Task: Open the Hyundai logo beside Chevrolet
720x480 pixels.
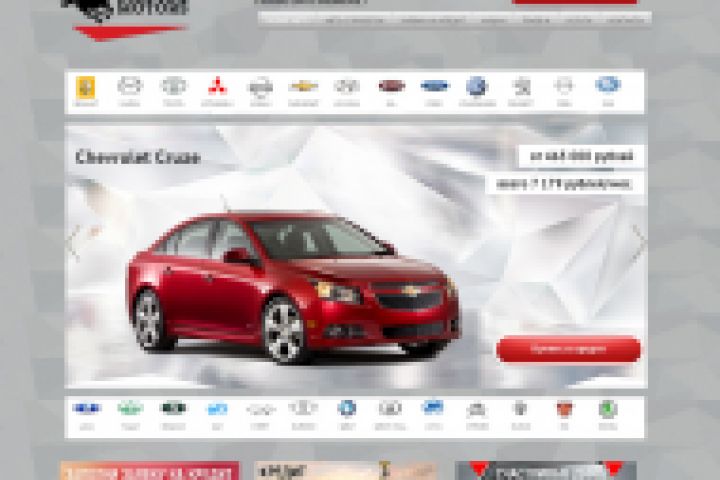Action: 347,86
